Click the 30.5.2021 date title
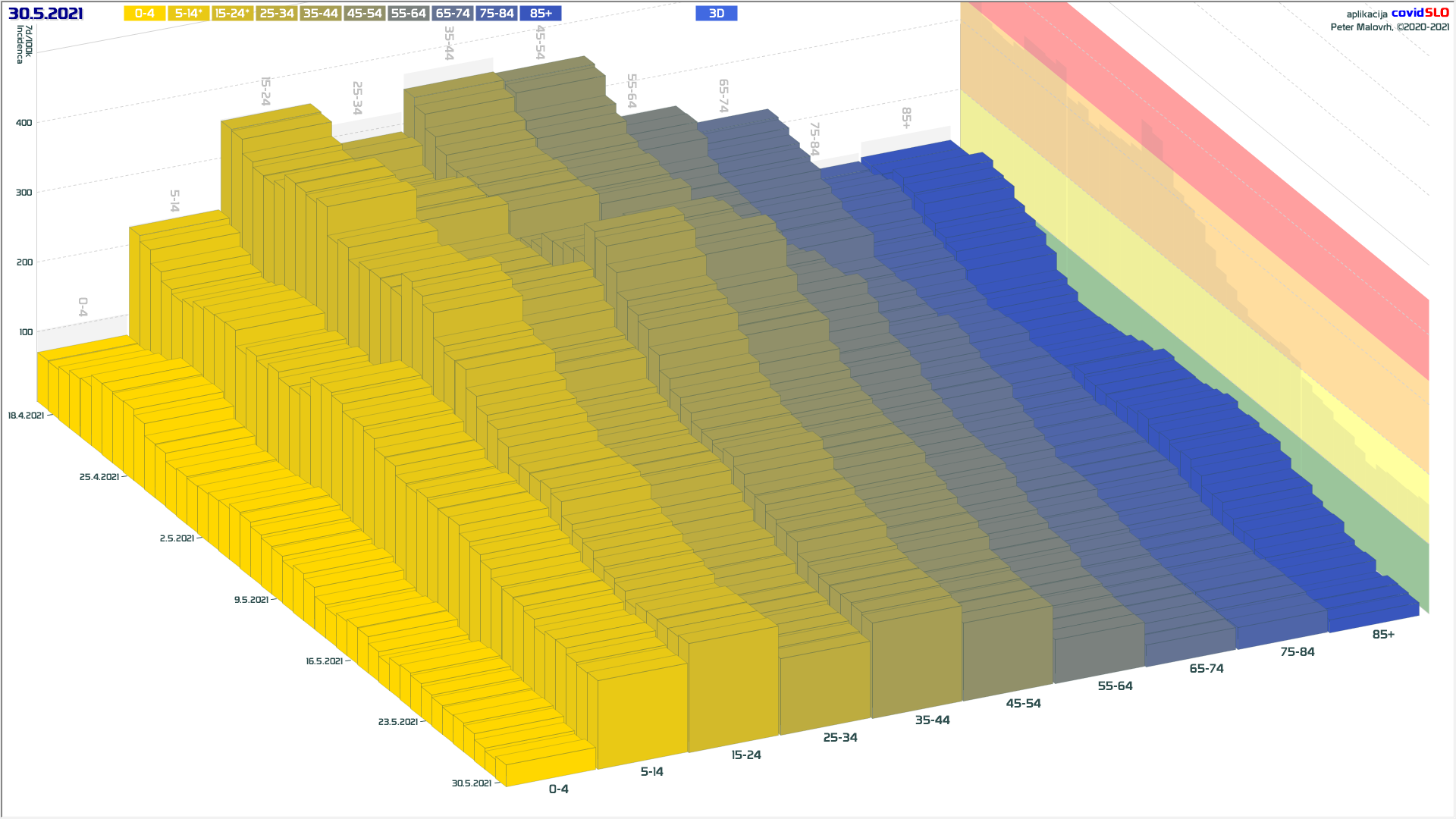Image resolution: width=1456 pixels, height=819 pixels. pyautogui.click(x=45, y=14)
